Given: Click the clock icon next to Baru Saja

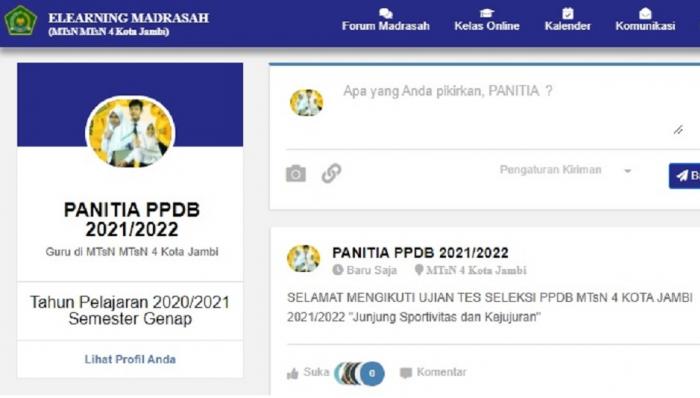Looking at the screenshot, I should 338,270.
